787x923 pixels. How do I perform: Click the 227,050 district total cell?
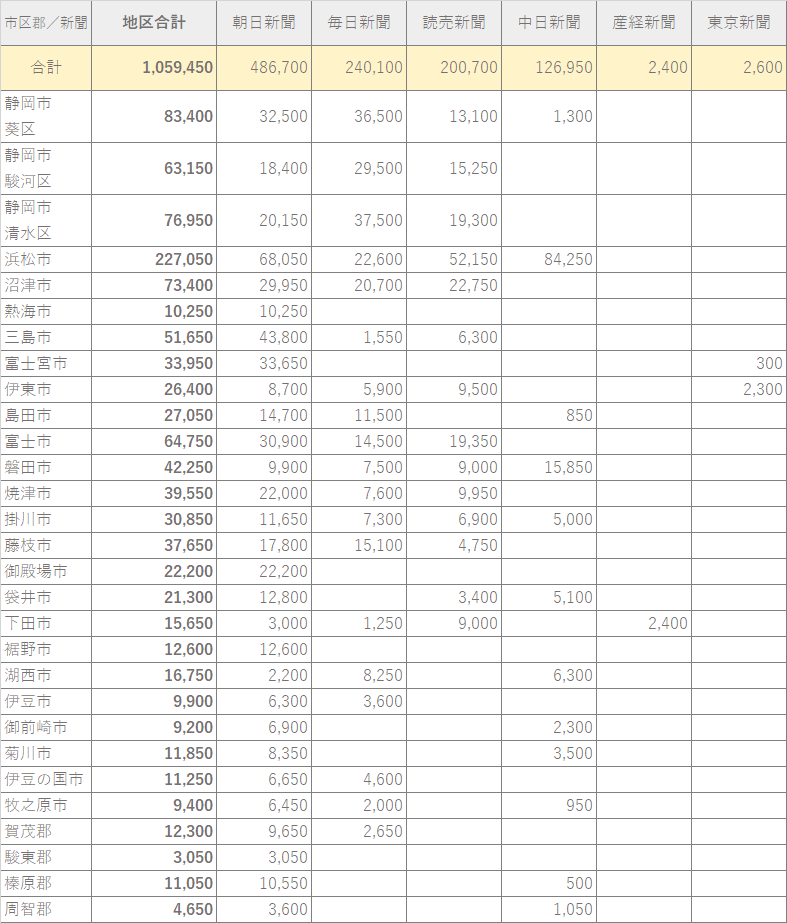point(154,259)
